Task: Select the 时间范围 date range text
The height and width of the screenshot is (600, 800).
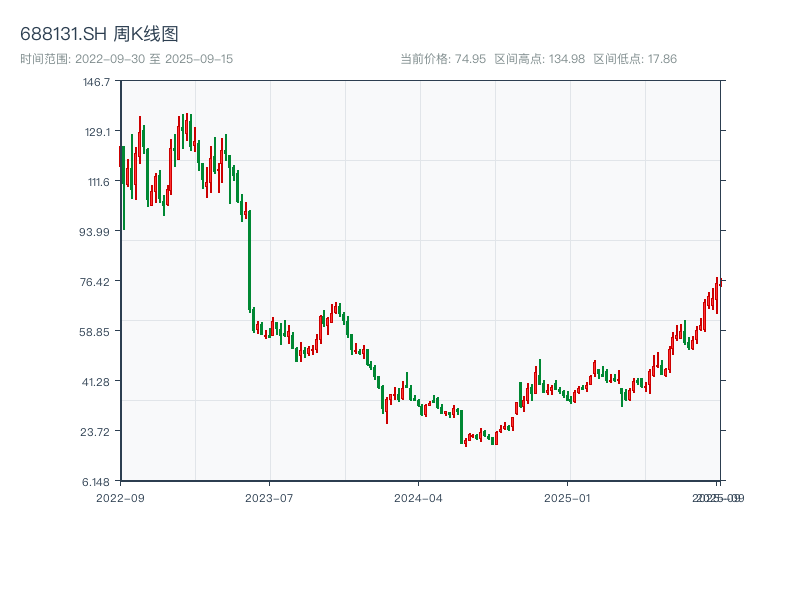Action: [126, 59]
